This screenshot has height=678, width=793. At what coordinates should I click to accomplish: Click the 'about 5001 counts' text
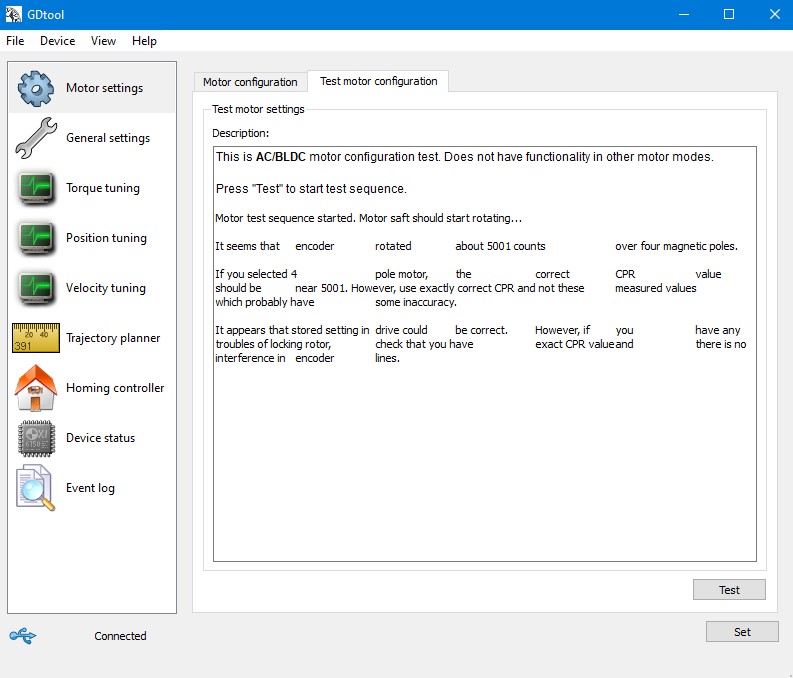pos(500,246)
